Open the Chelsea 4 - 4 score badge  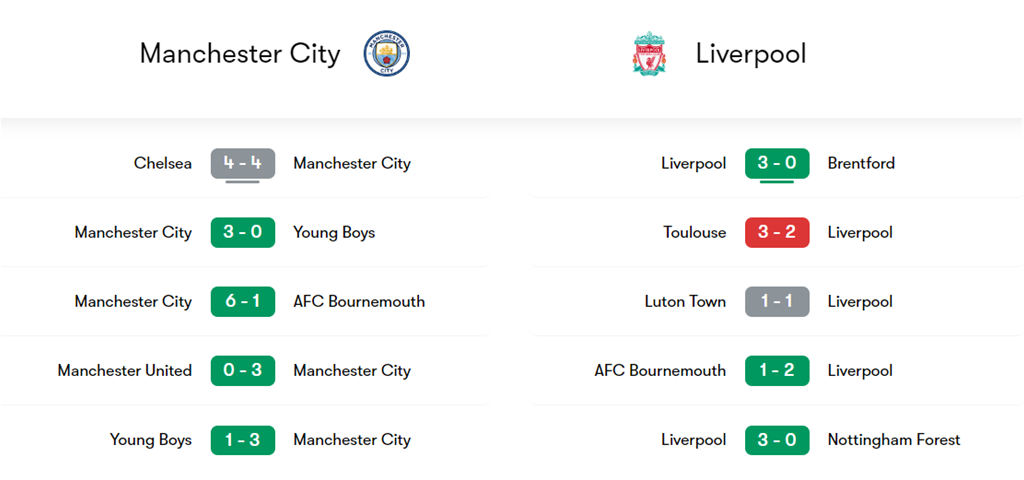(x=242, y=163)
